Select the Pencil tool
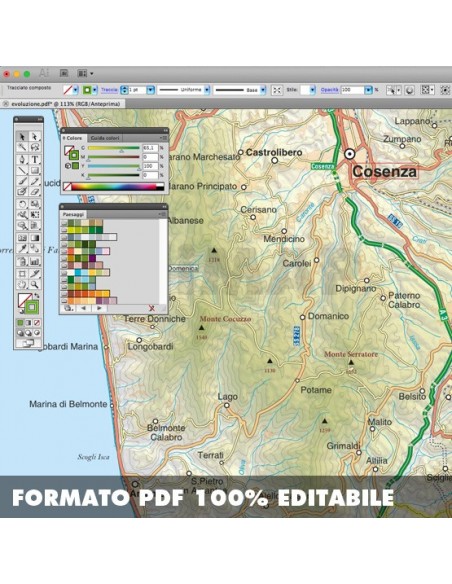This screenshot has height=584, width=452. (35, 181)
